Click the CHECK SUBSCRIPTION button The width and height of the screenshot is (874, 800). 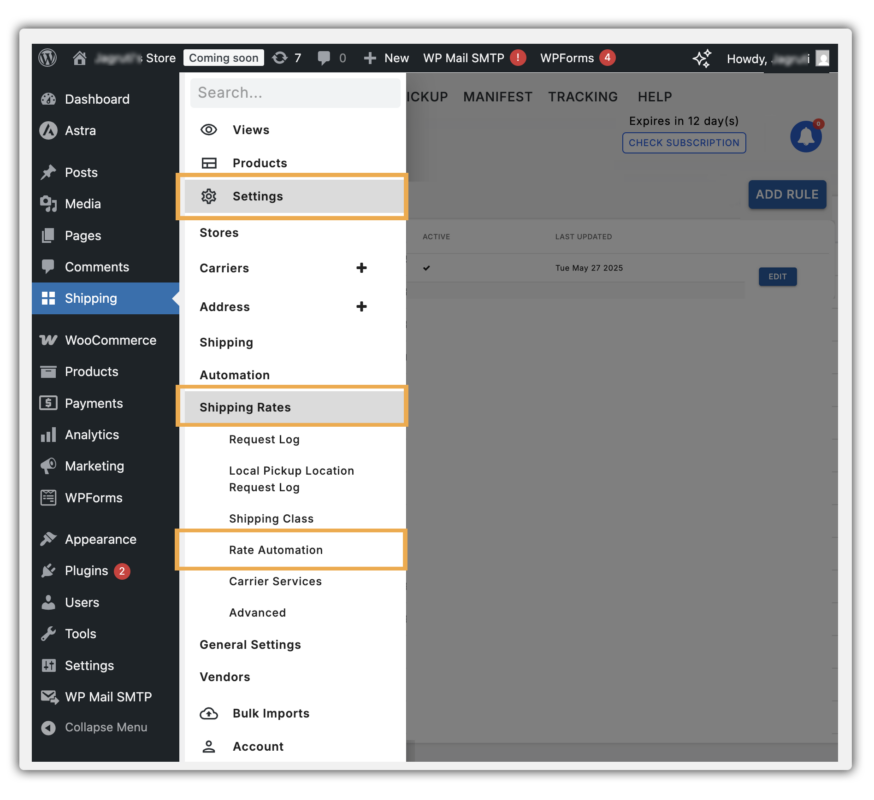[684, 143]
